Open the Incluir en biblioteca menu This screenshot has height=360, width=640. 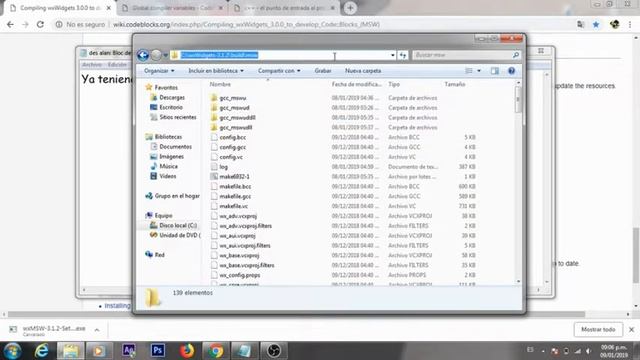[x=216, y=71]
